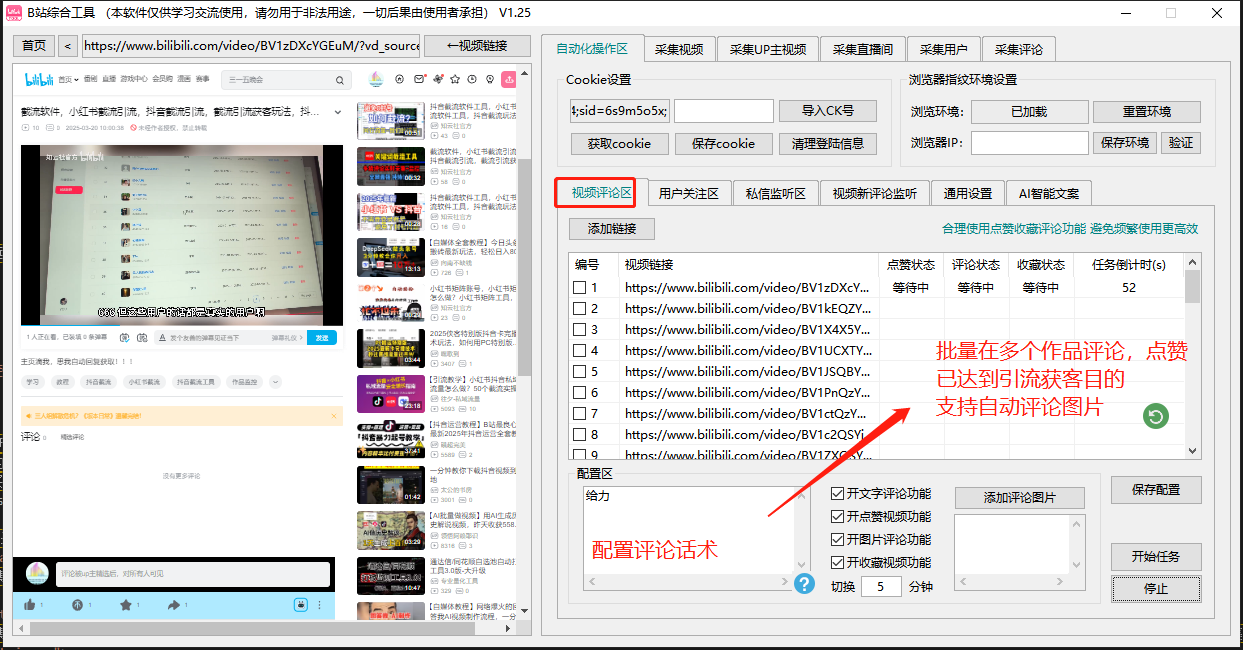Open the pink 投稿 upload icon

coord(510,78)
